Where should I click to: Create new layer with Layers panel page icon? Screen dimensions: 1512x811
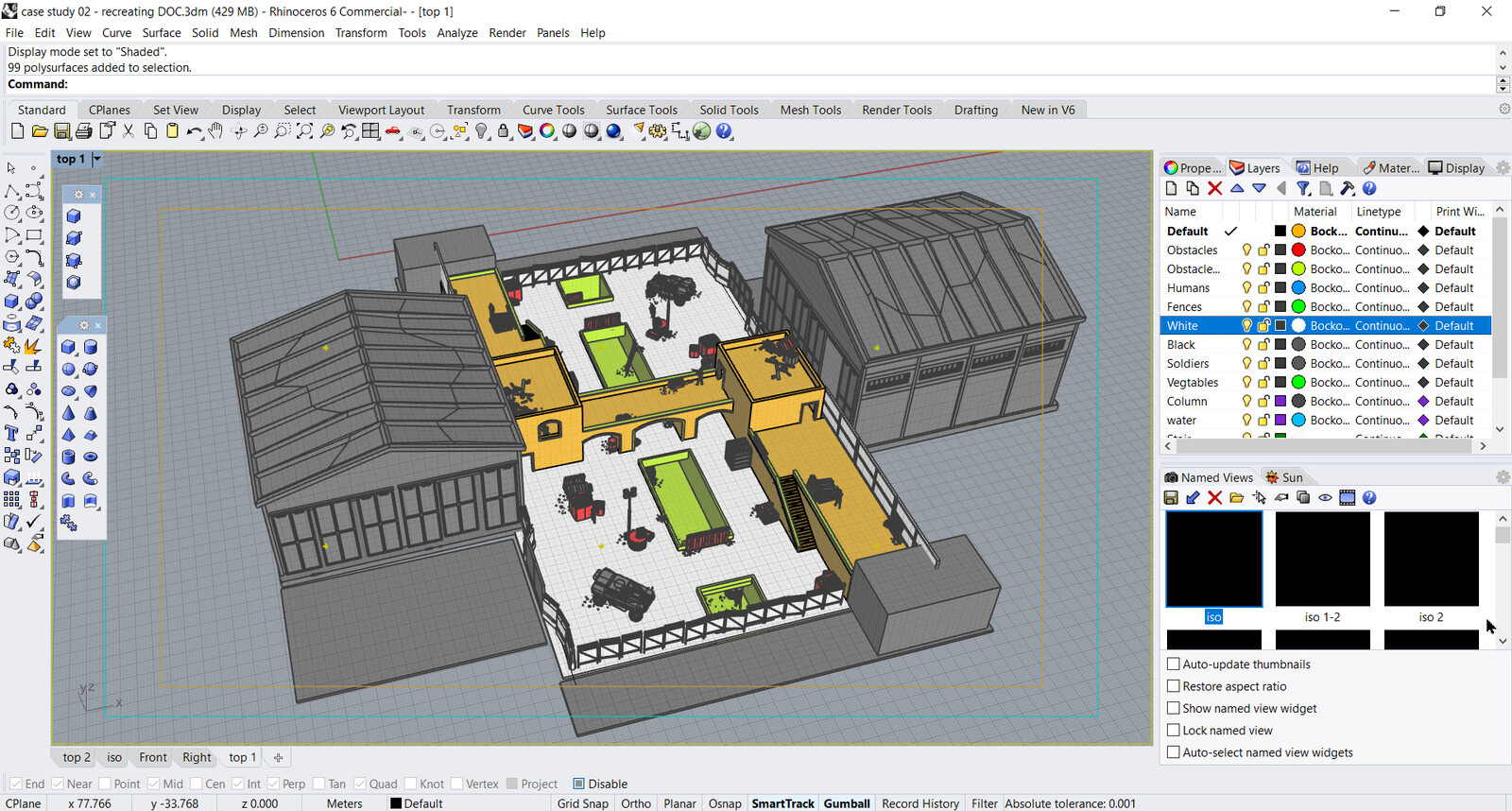pyautogui.click(x=1171, y=188)
